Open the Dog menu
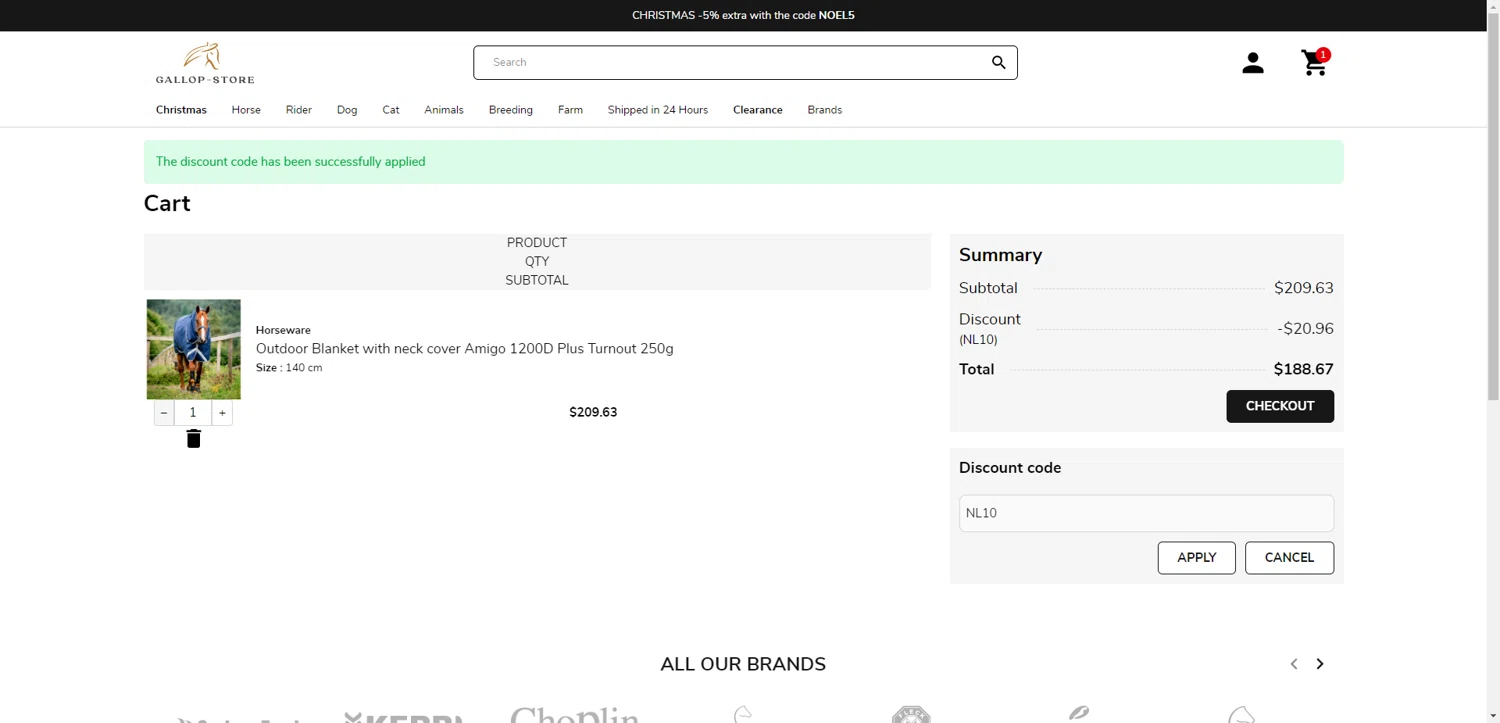 click(347, 110)
